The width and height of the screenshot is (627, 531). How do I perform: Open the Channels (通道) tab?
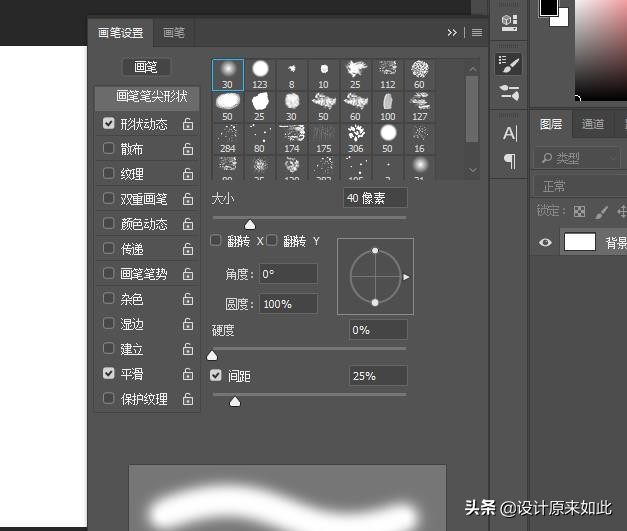click(593, 124)
